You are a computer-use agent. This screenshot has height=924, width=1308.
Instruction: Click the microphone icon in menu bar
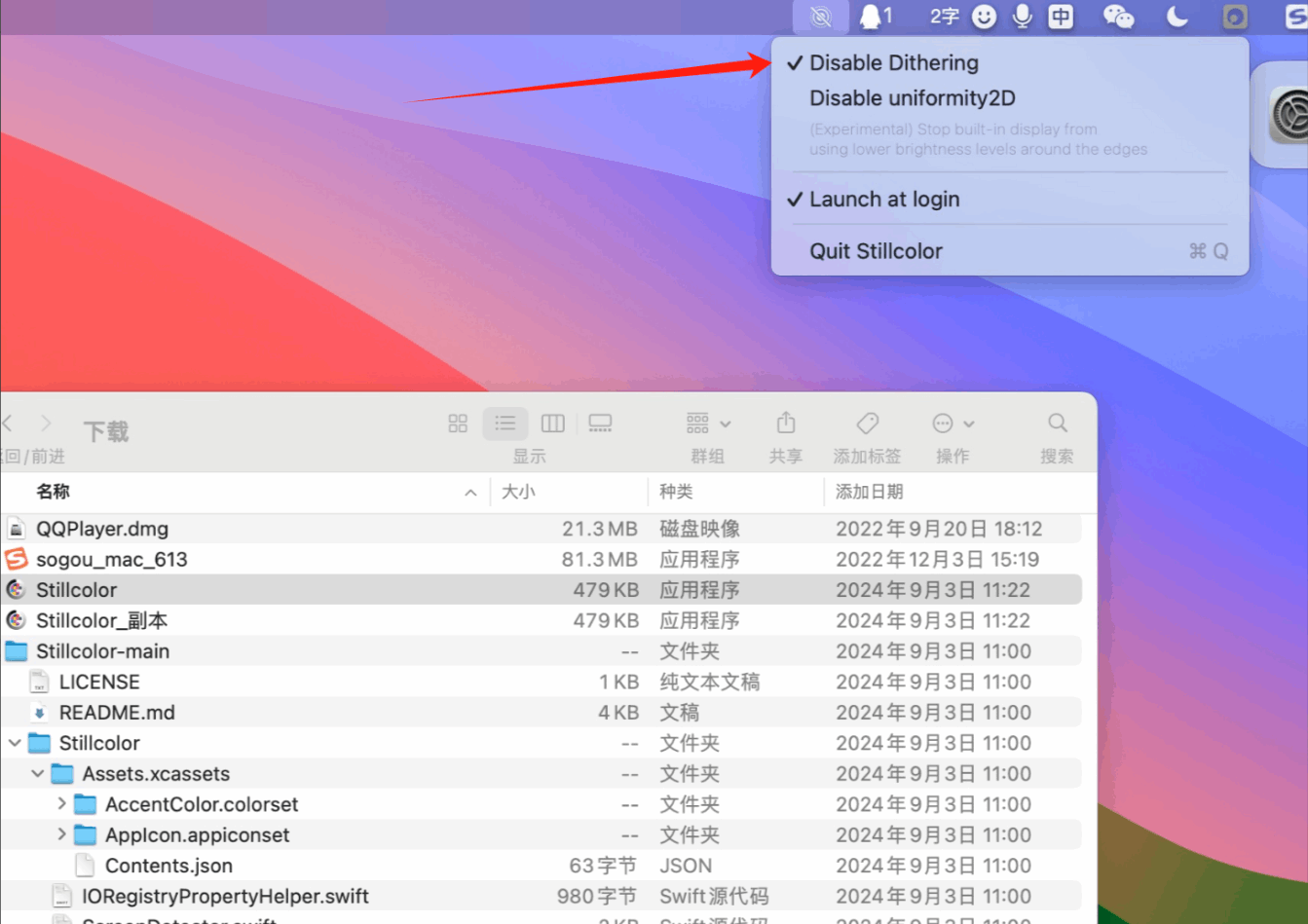coord(1022,17)
